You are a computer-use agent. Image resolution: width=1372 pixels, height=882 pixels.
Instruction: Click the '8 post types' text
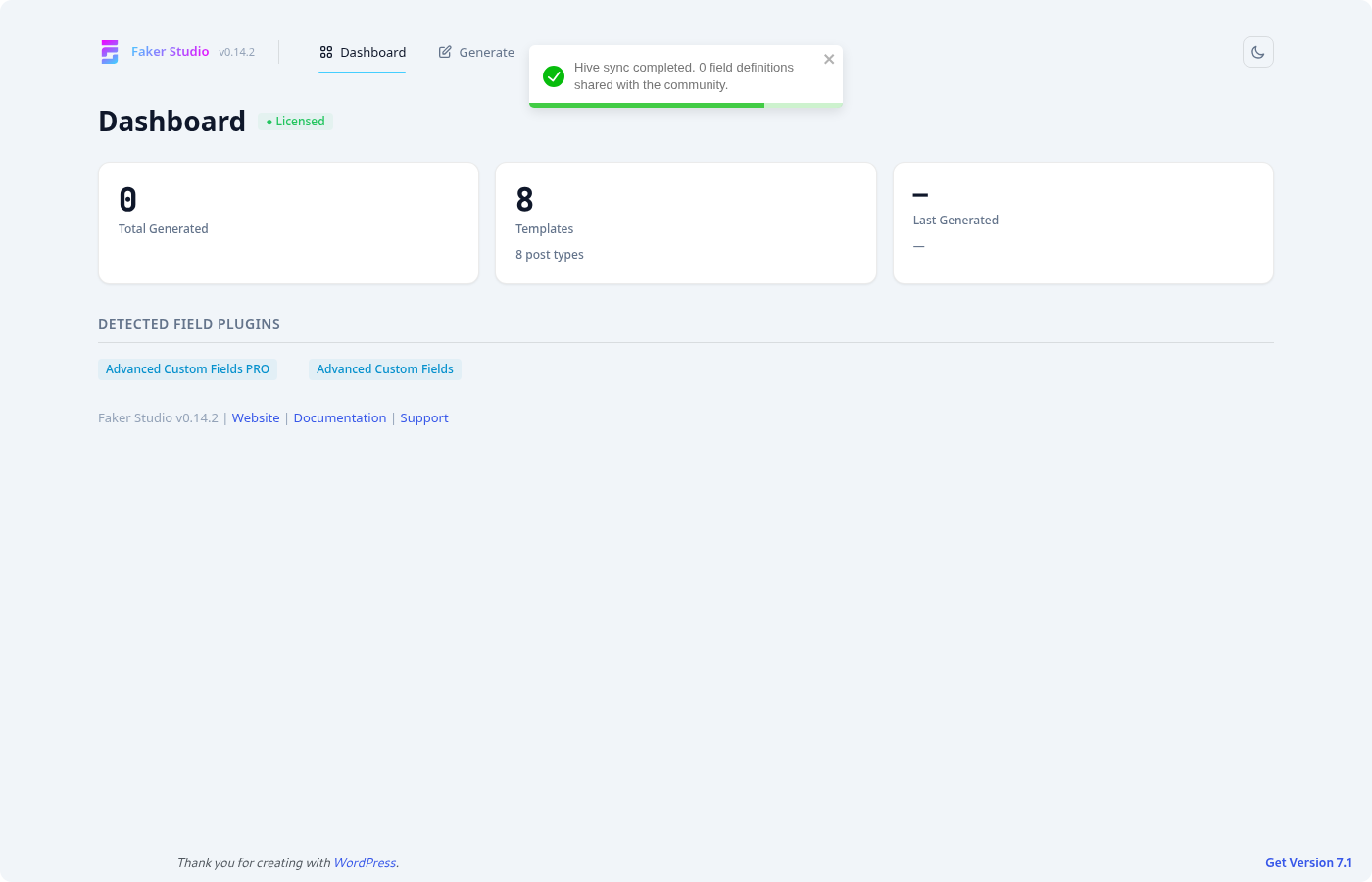(x=550, y=255)
